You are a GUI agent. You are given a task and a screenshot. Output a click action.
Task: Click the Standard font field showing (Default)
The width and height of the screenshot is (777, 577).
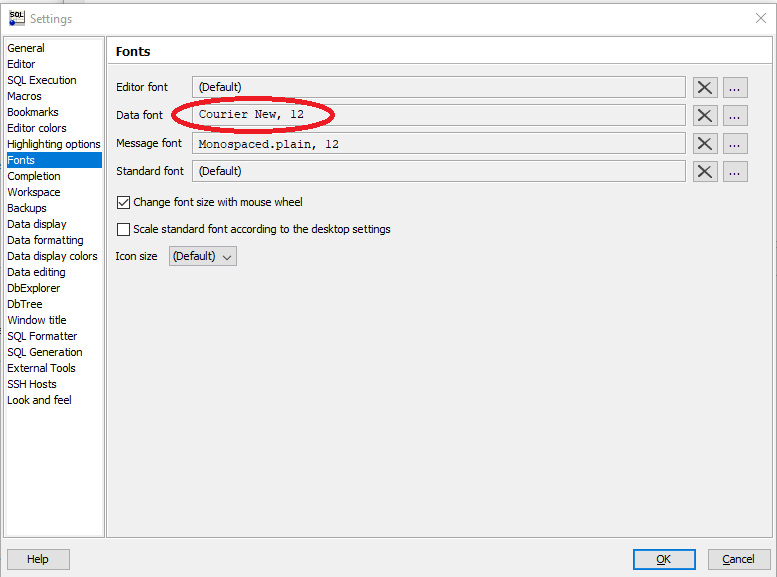439,171
